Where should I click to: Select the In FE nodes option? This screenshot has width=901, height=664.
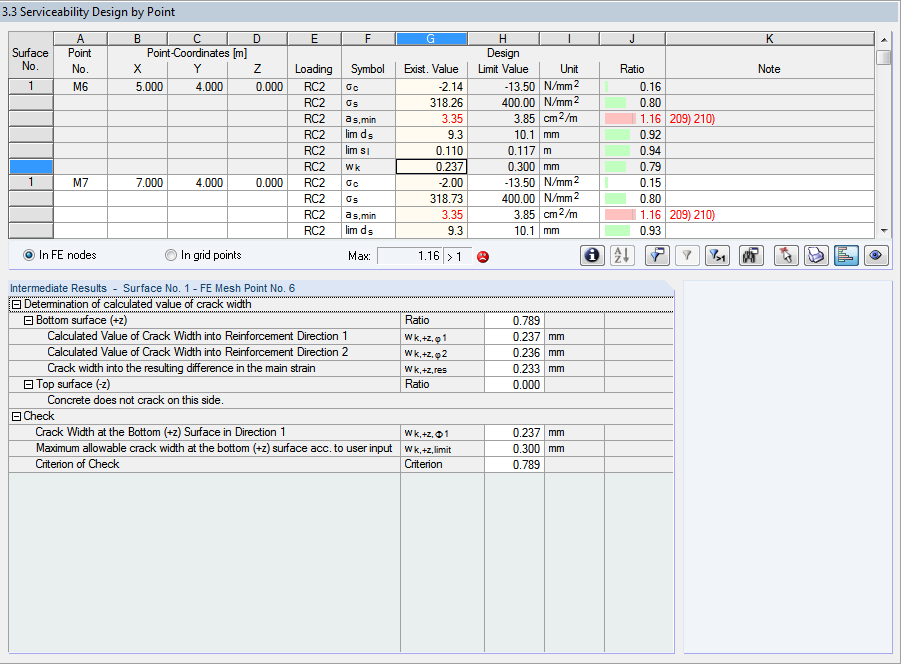coord(28,255)
